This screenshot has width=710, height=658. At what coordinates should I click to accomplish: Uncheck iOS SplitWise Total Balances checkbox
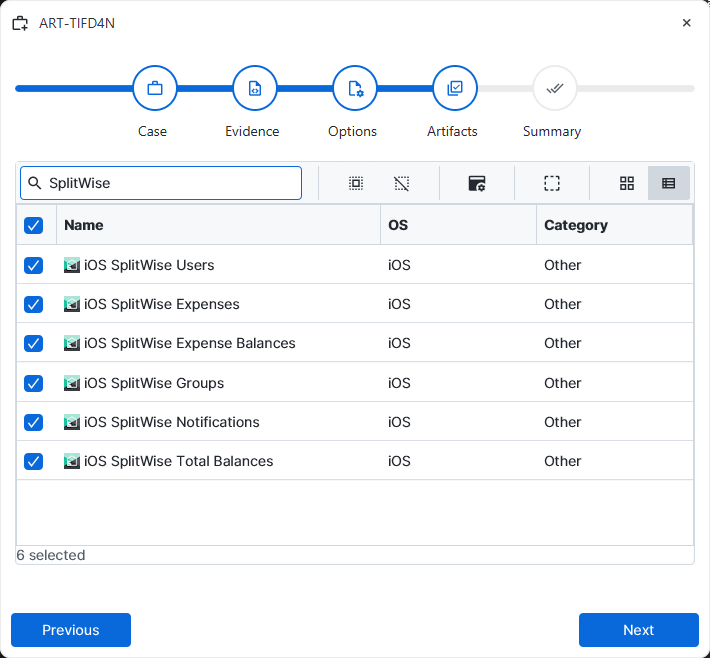click(x=34, y=461)
